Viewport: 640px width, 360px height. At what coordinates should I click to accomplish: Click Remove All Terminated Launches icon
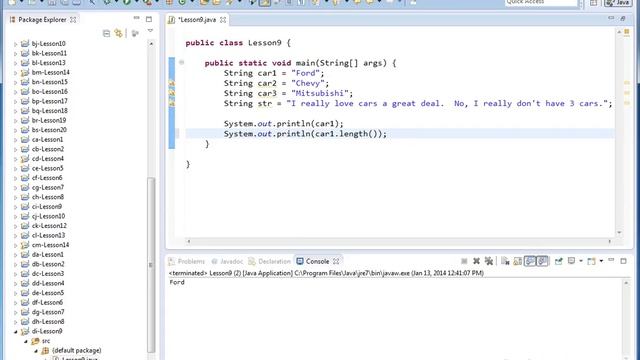click(x=489, y=261)
